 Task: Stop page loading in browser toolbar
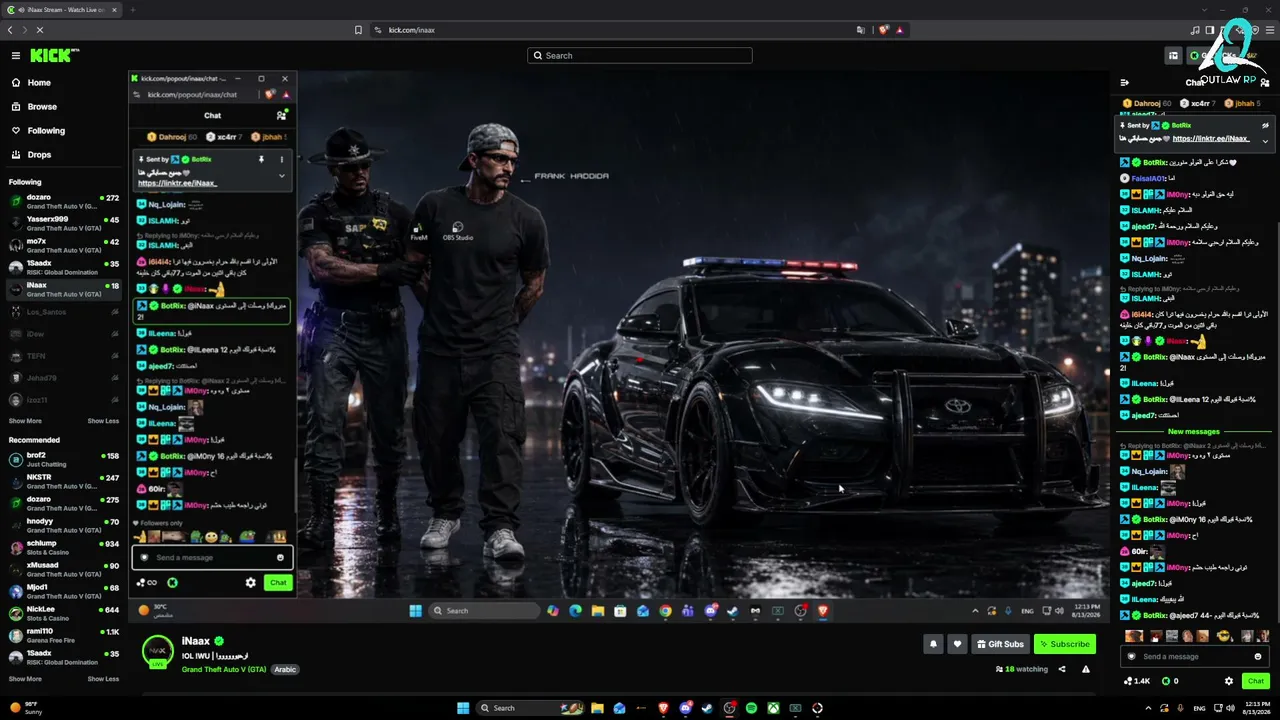click(x=40, y=30)
